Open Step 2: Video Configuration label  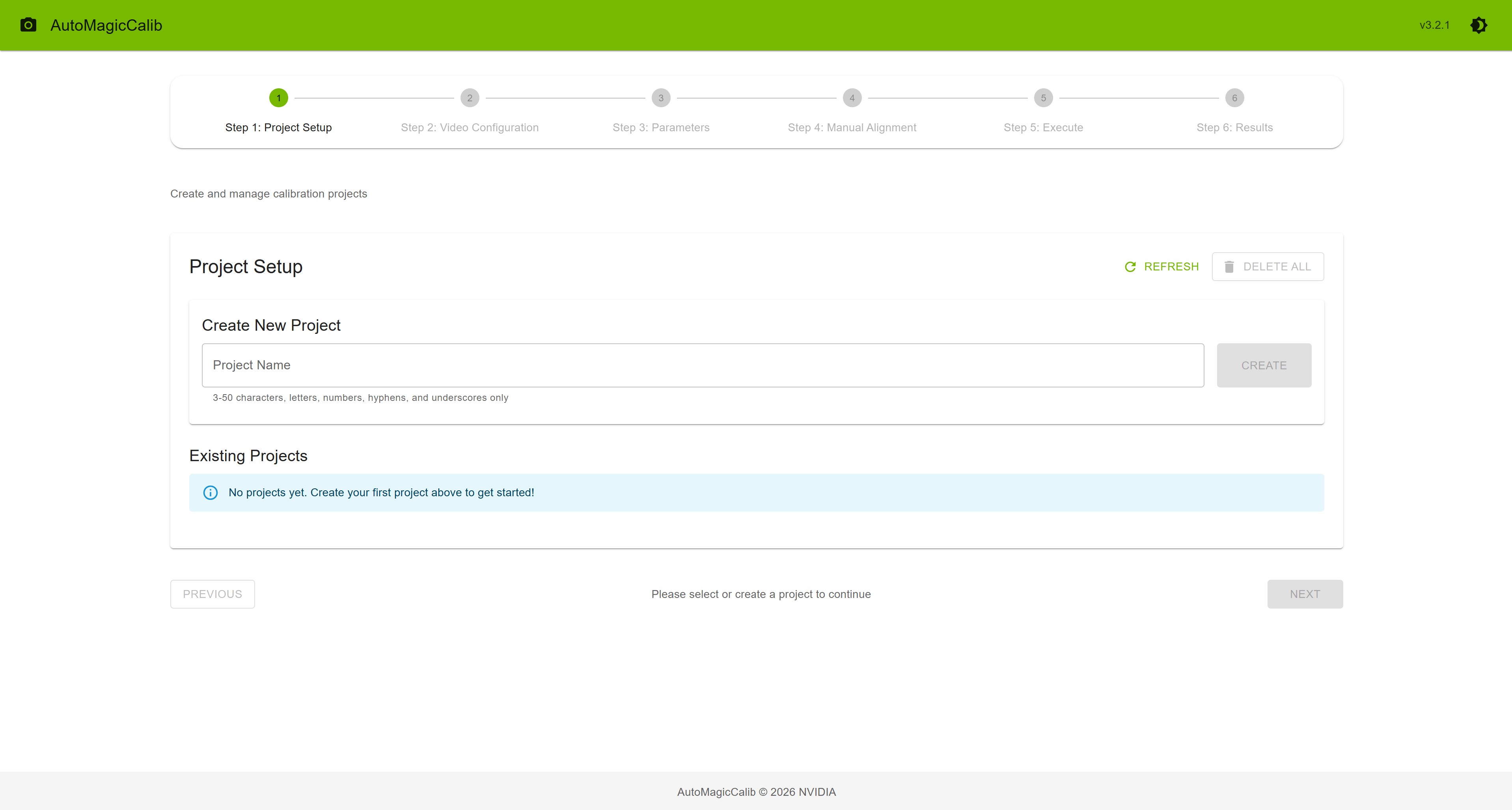[x=470, y=128]
